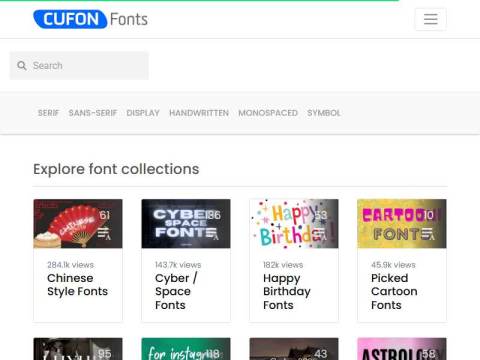Click font list icon on Birthday thumbnail
The image size is (480, 360).
coord(320,234)
